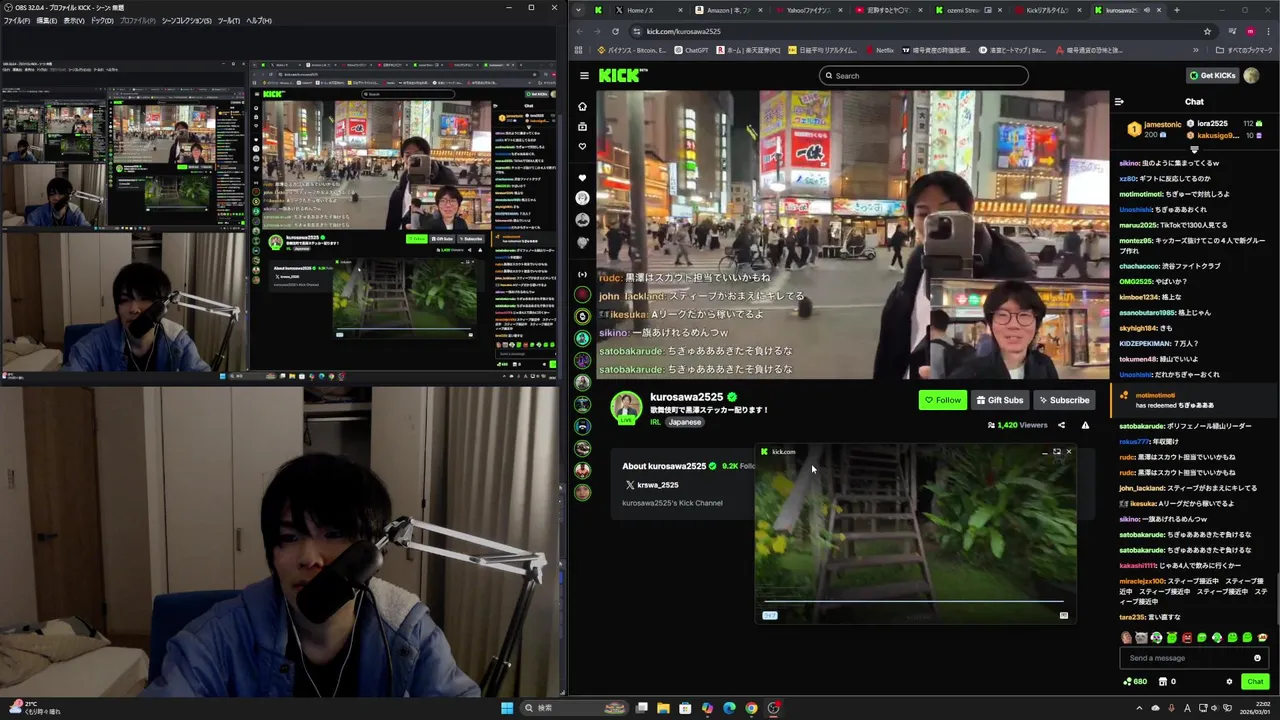Reload the page in Chrome
The width and height of the screenshot is (1280, 720).
tap(615, 31)
